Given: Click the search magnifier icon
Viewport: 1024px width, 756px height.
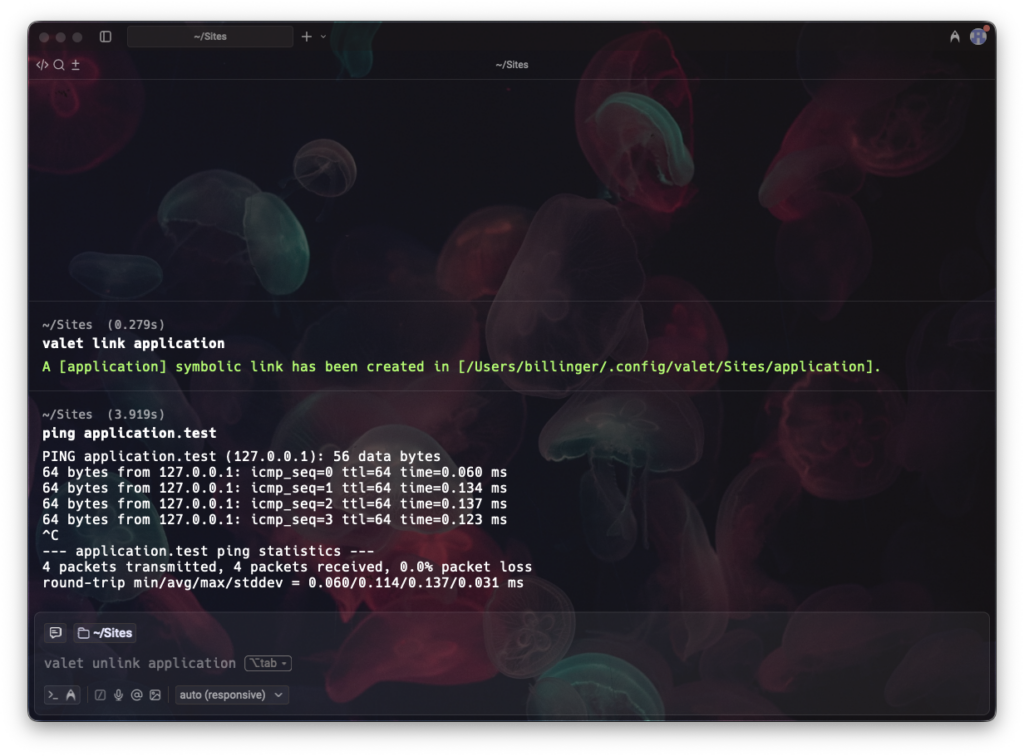Looking at the screenshot, I should (x=59, y=65).
